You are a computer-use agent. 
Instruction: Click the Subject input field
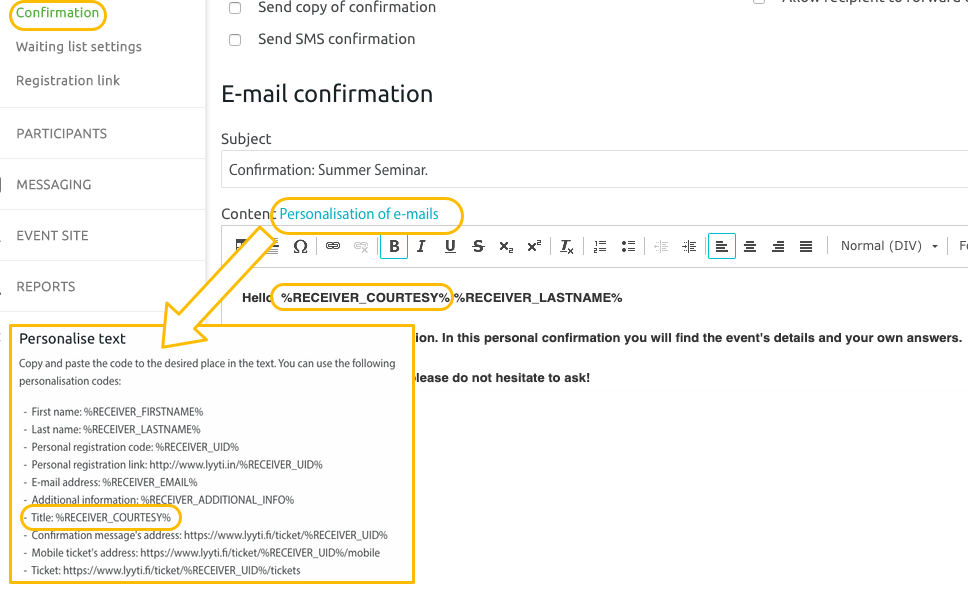click(x=595, y=169)
